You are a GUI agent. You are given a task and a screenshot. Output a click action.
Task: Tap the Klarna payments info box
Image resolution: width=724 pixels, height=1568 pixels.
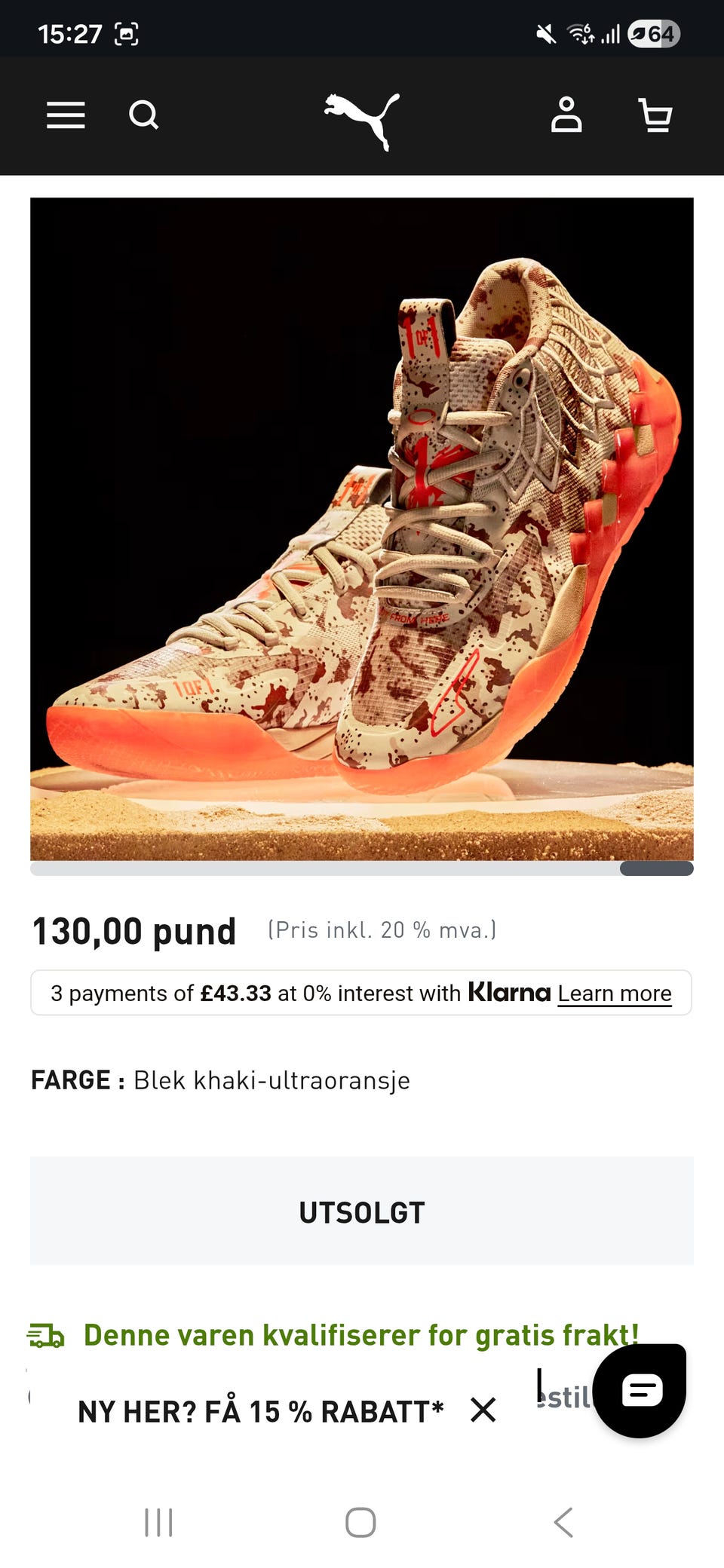pos(361,993)
